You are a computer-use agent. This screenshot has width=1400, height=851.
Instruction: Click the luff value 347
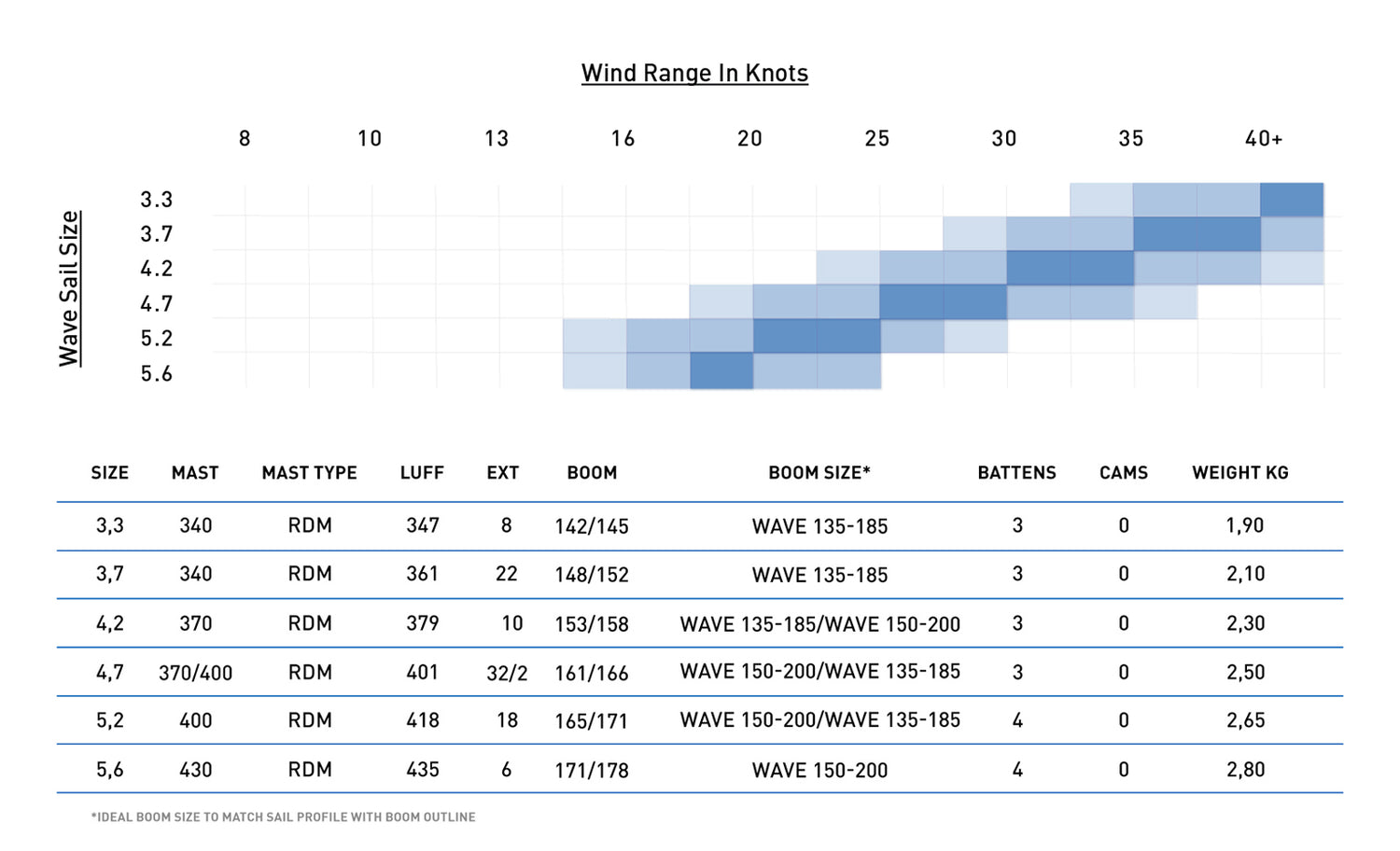(x=422, y=526)
